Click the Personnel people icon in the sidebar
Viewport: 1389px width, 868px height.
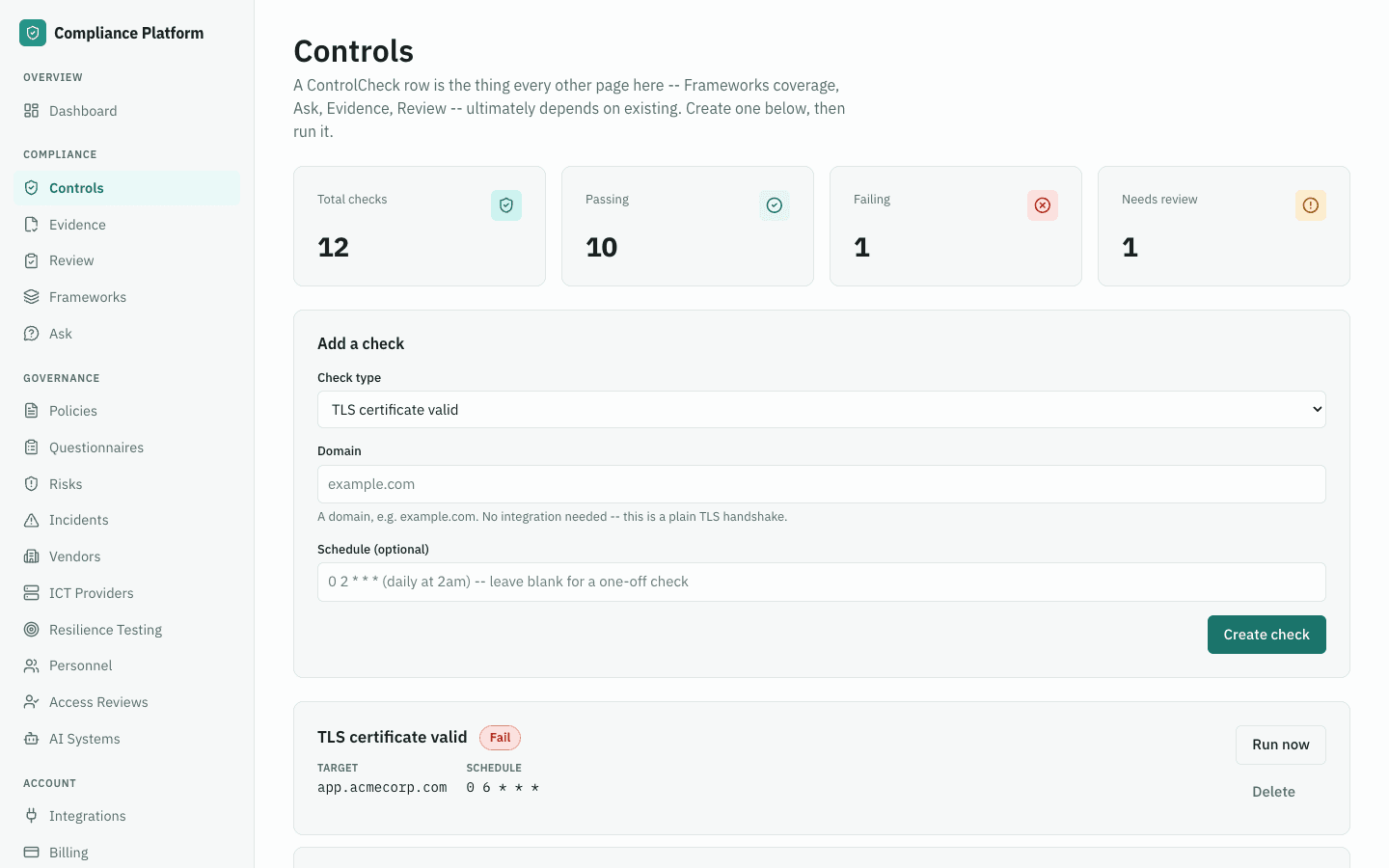32,665
